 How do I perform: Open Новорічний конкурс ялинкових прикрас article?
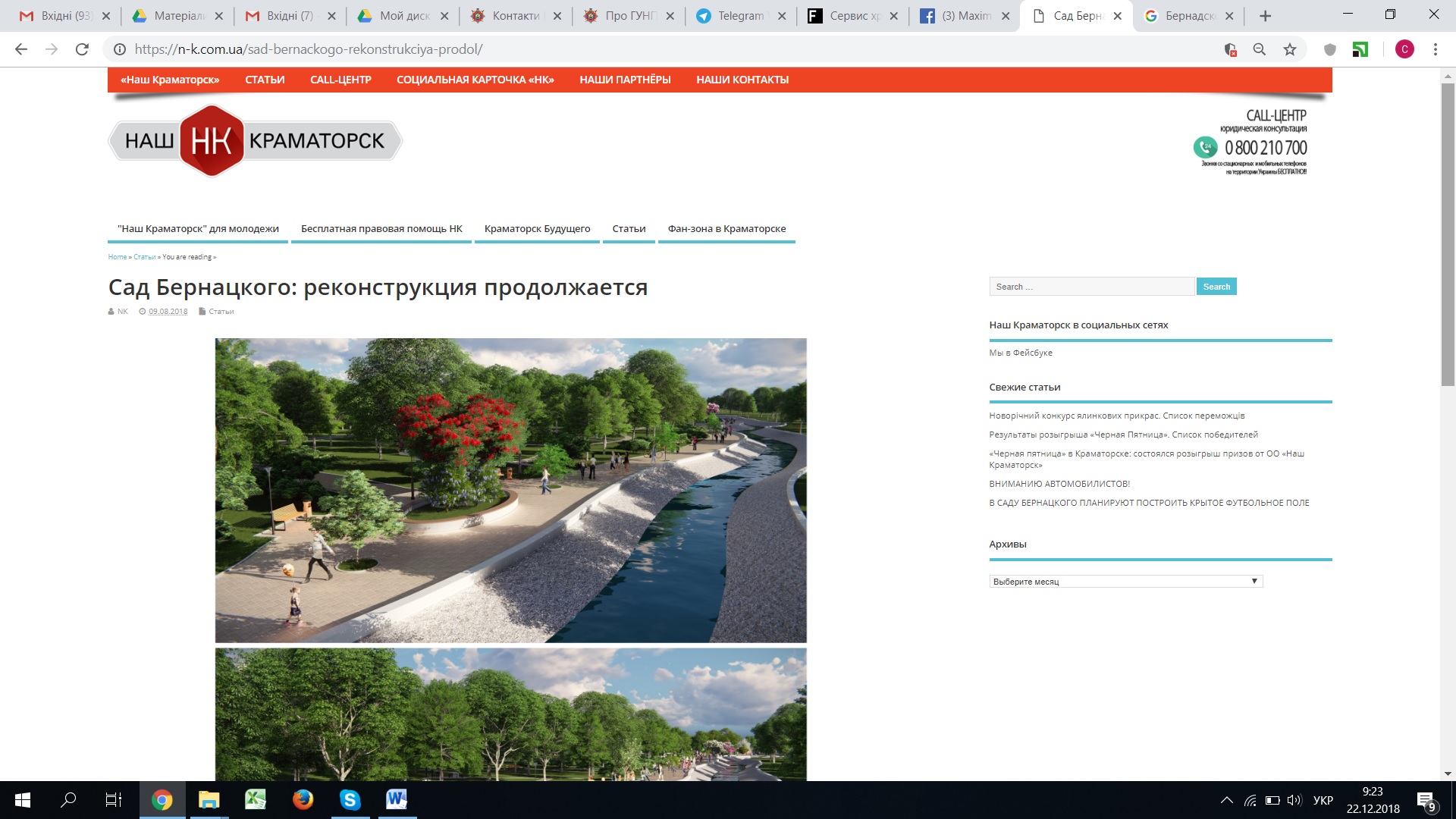[1116, 416]
